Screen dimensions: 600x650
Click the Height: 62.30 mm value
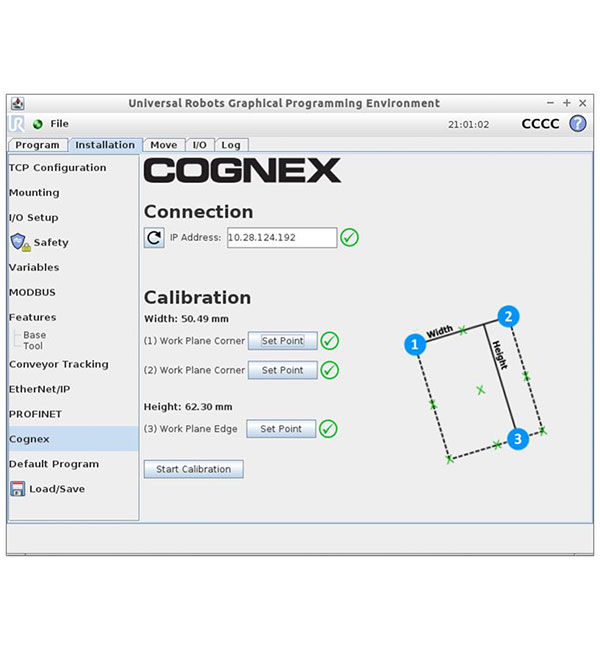pyautogui.click(x=188, y=407)
